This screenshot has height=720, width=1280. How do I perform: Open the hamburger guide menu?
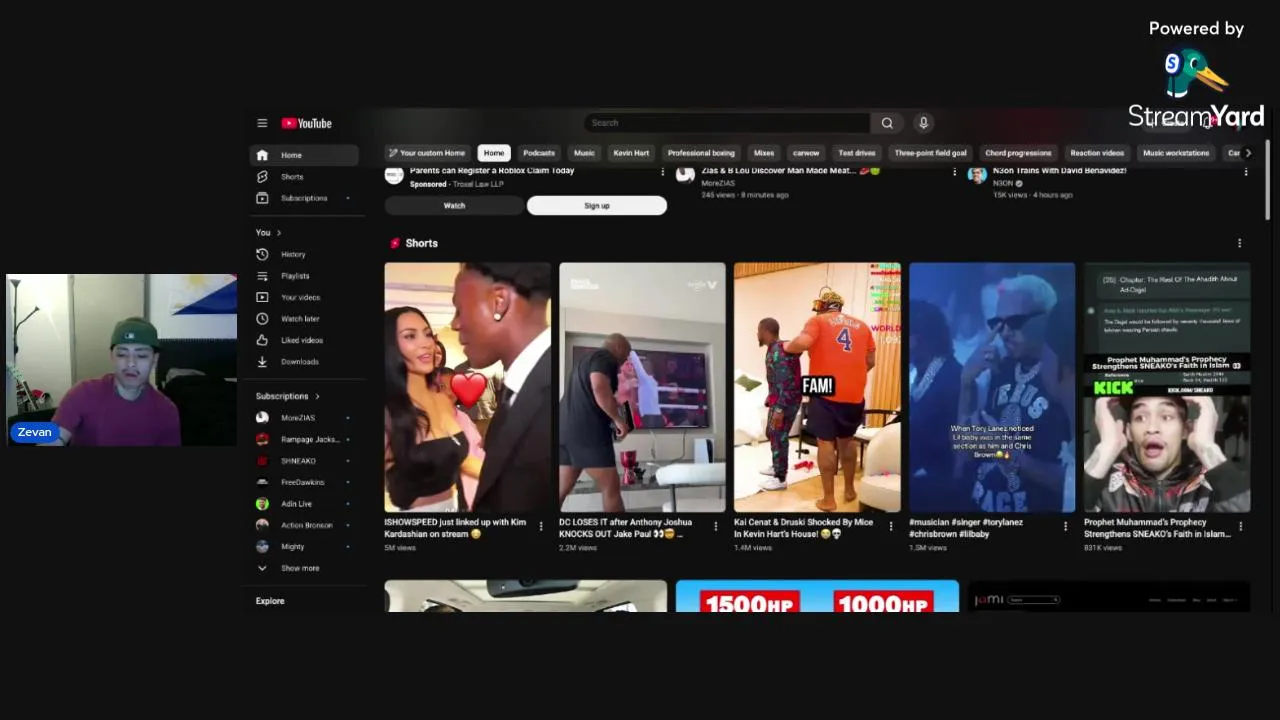(x=262, y=123)
